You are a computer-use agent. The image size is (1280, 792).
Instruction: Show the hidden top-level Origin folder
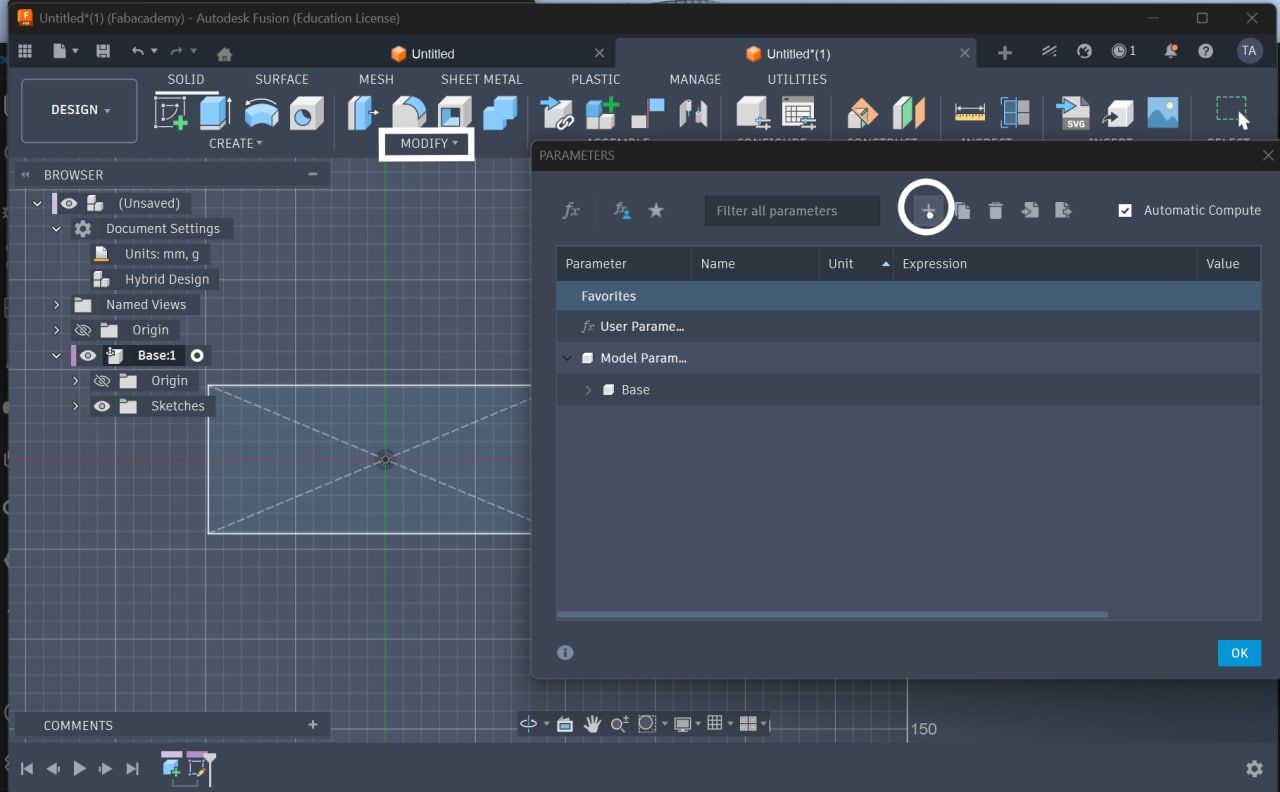(83, 330)
